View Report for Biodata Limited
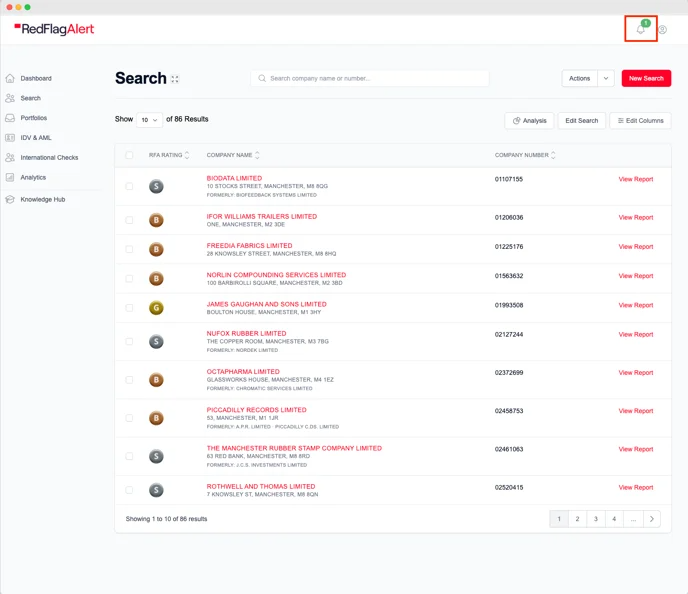 click(636, 179)
